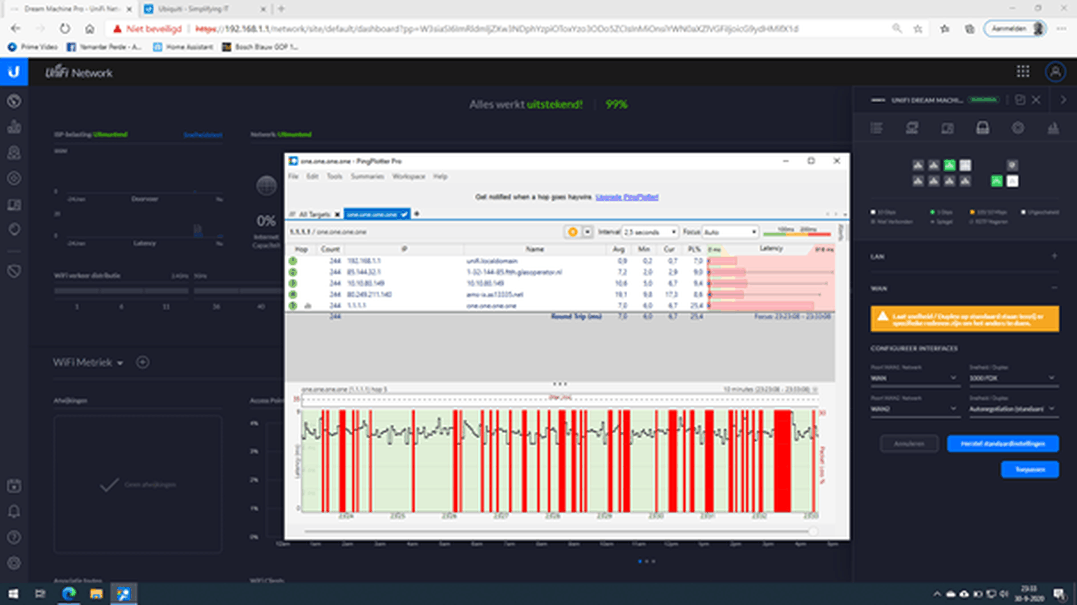Open the 1000 FDX speed/duplex dropdown
Image resolution: width=1077 pixels, height=605 pixels.
coord(1012,378)
